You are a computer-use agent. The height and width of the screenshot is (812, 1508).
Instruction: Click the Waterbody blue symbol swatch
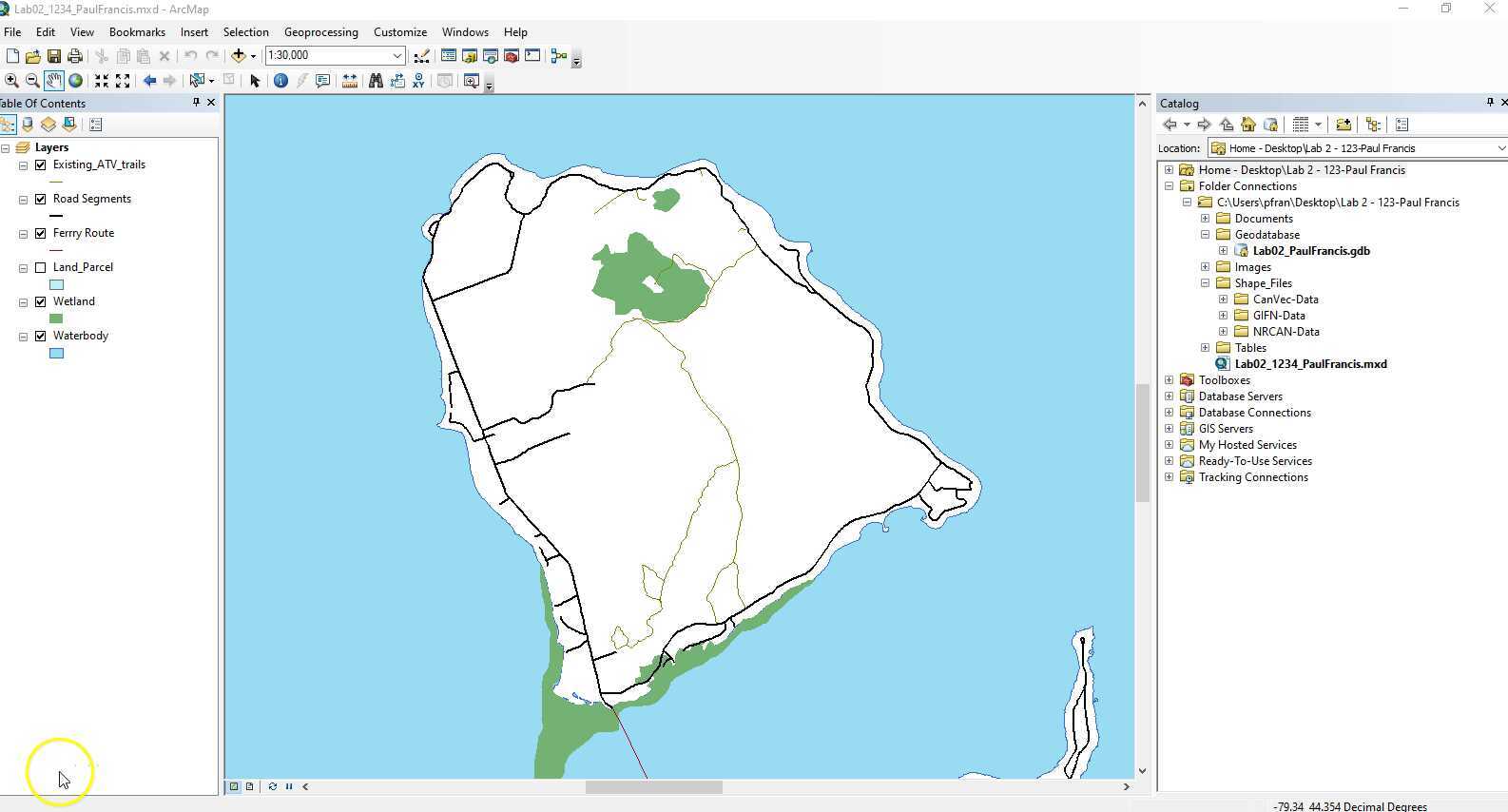click(x=56, y=354)
